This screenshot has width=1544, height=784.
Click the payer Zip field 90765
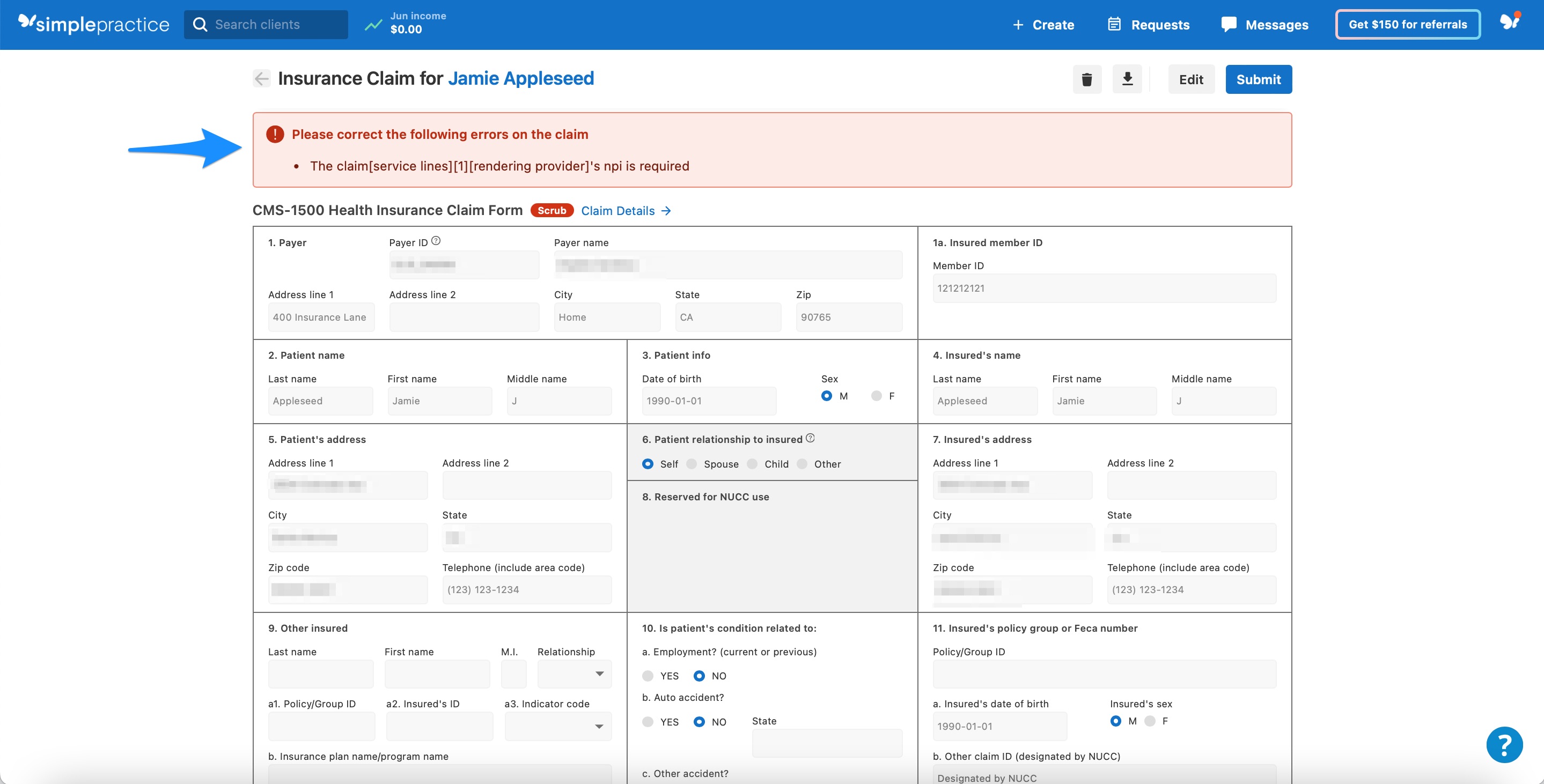tap(849, 317)
